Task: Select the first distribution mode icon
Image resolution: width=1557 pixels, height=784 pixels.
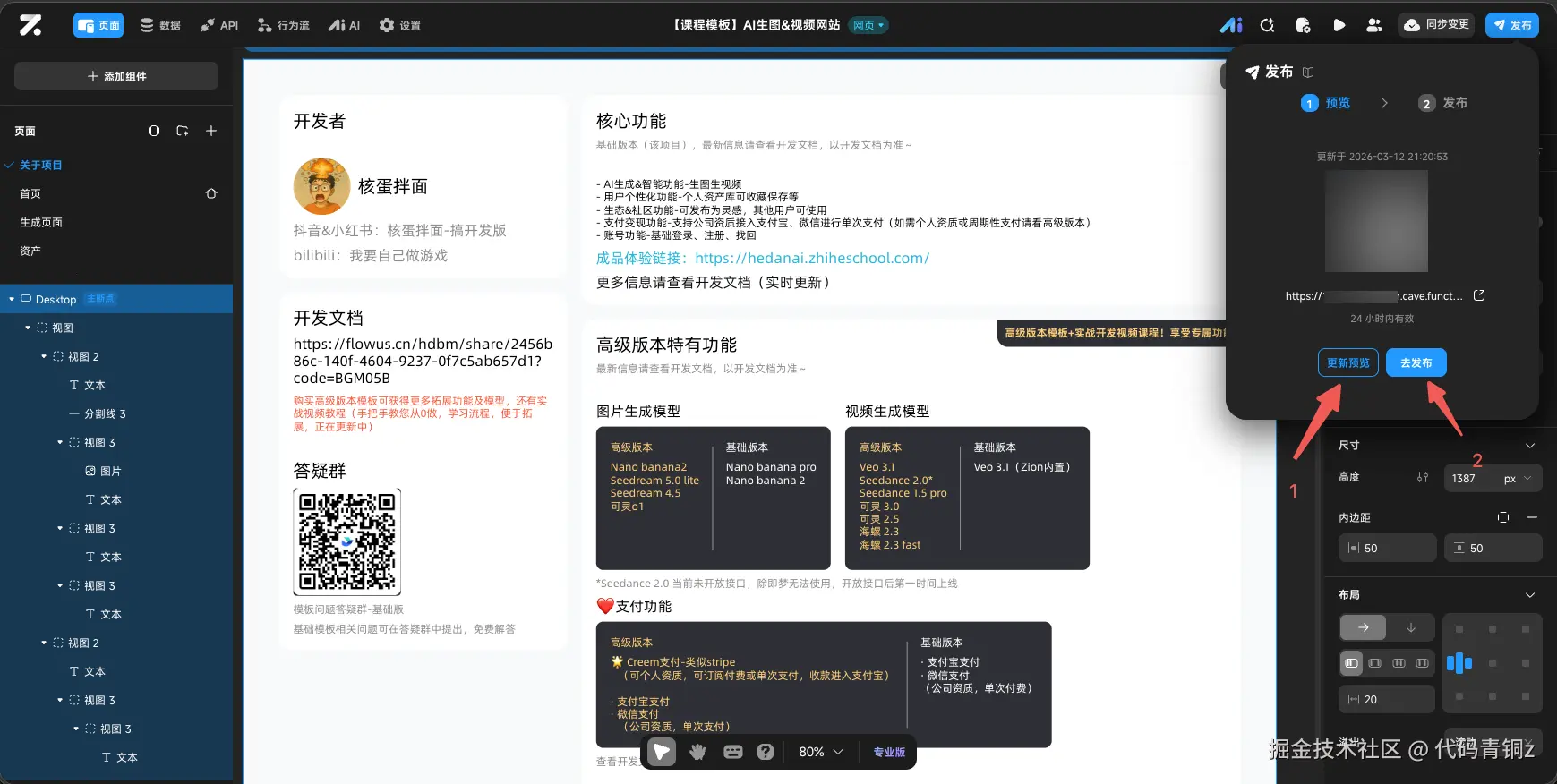Action: (x=1352, y=663)
